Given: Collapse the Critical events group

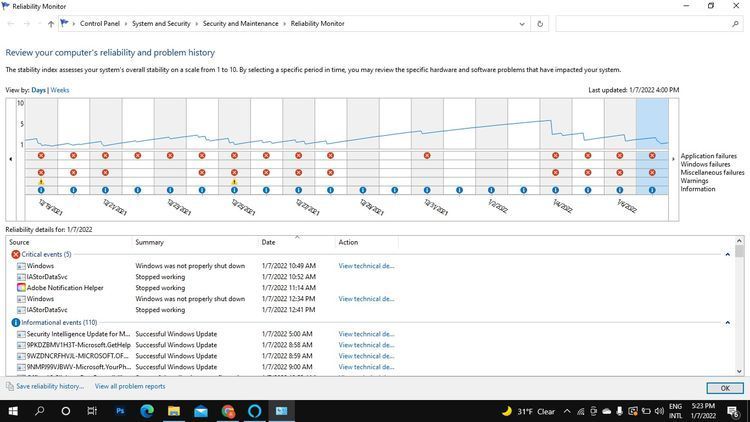Looking at the screenshot, I should (727, 254).
